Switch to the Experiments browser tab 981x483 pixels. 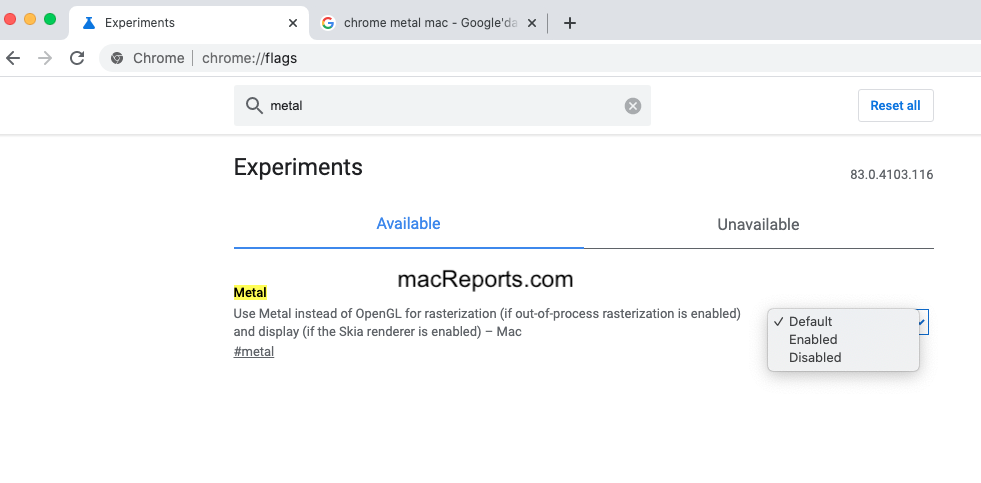189,23
